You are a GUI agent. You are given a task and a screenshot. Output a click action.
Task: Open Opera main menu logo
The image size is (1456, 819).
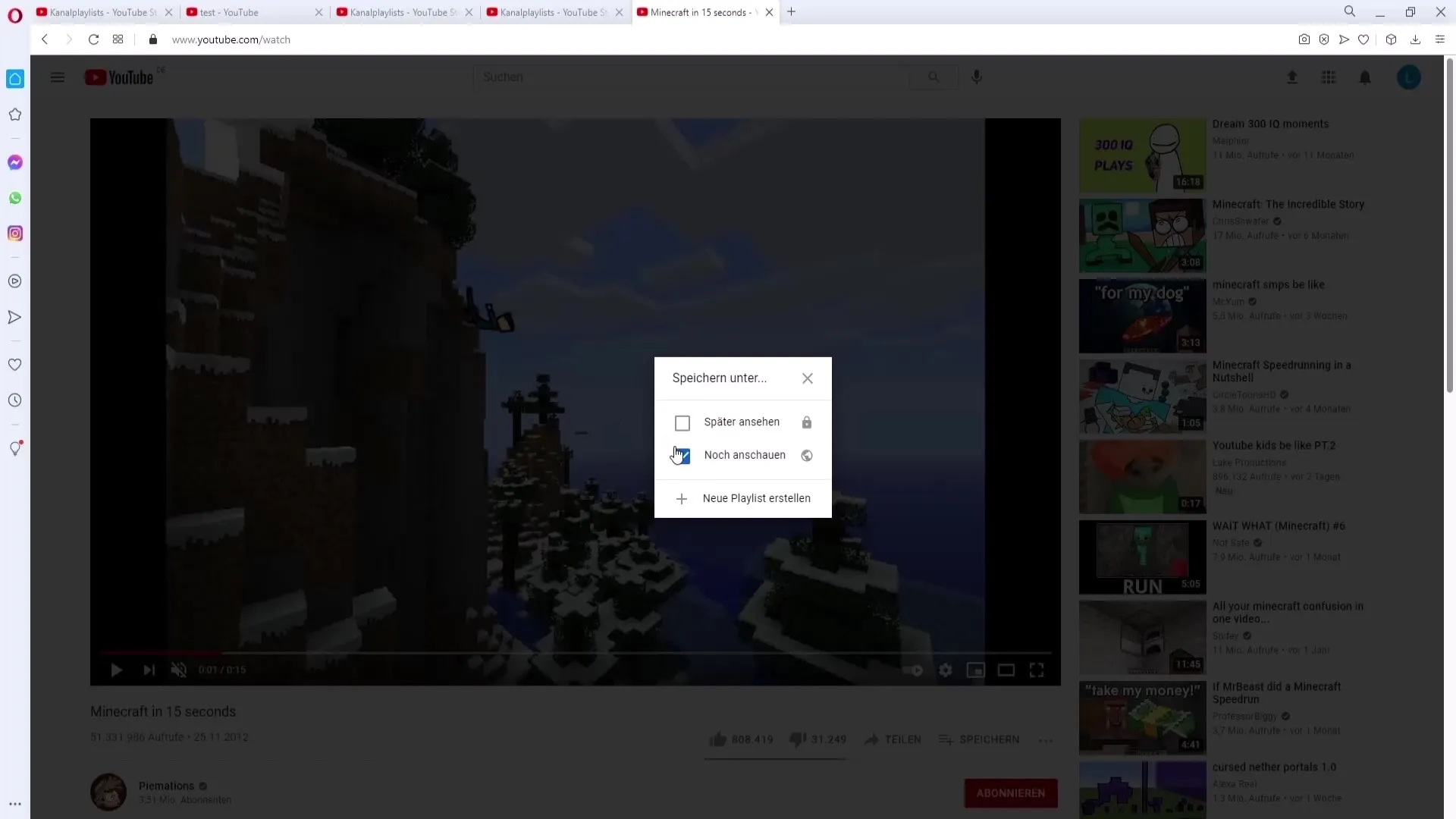pos(15,15)
